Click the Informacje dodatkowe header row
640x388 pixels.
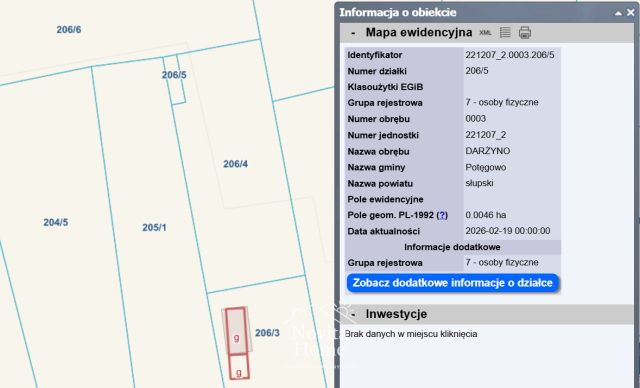[x=452, y=247]
